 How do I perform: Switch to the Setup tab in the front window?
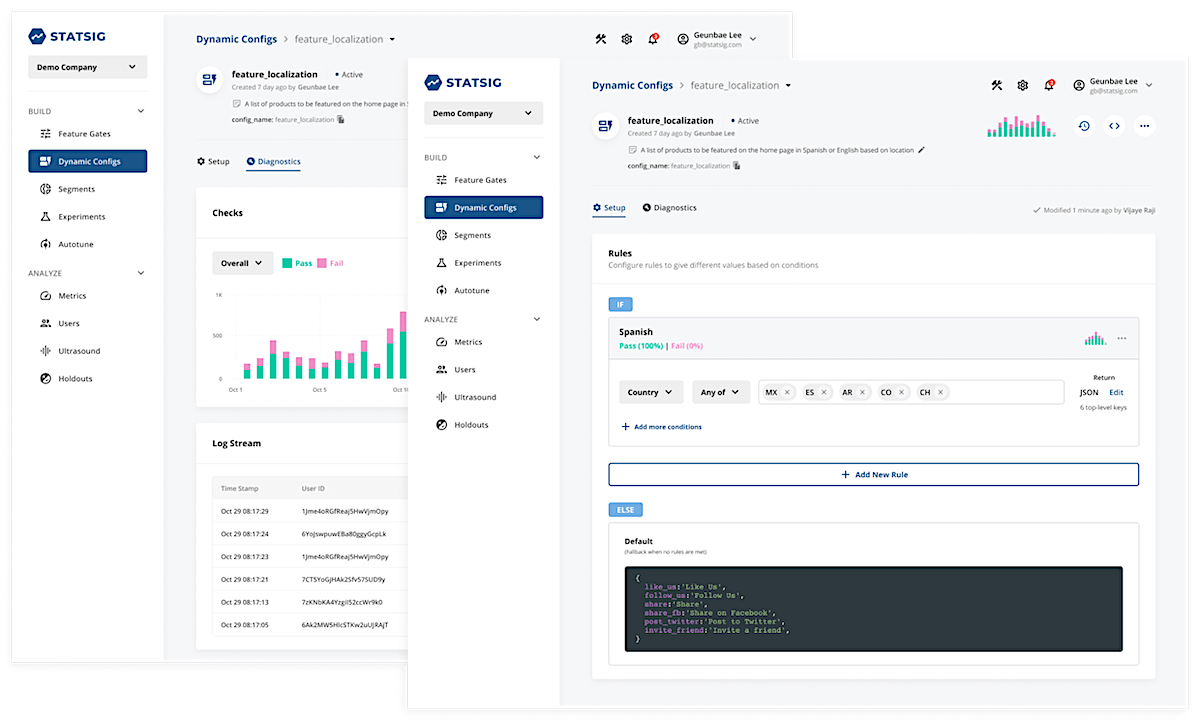pyautogui.click(x=609, y=208)
